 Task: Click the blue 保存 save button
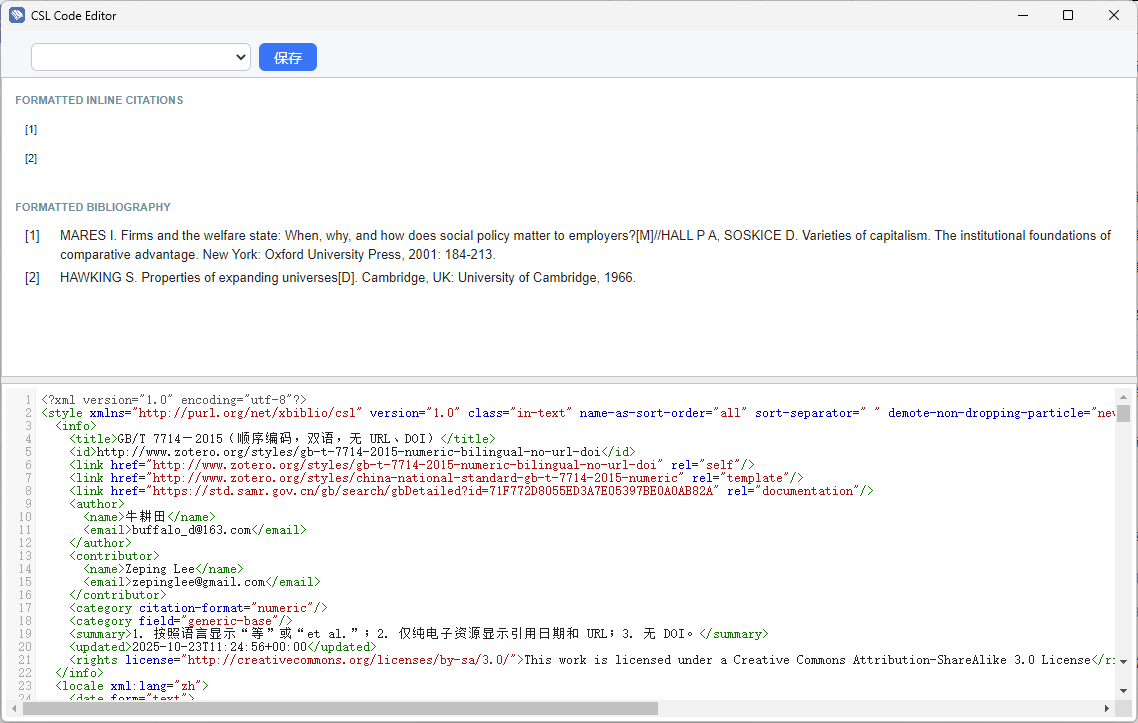pyautogui.click(x=288, y=58)
